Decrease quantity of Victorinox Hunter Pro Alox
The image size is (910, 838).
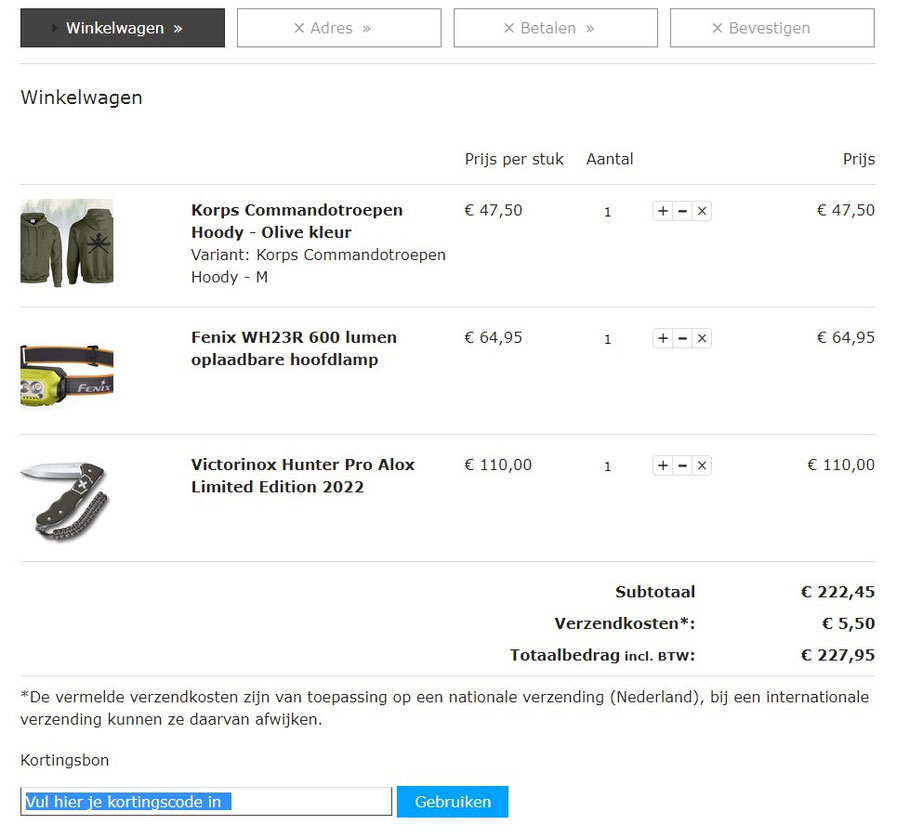click(x=682, y=465)
